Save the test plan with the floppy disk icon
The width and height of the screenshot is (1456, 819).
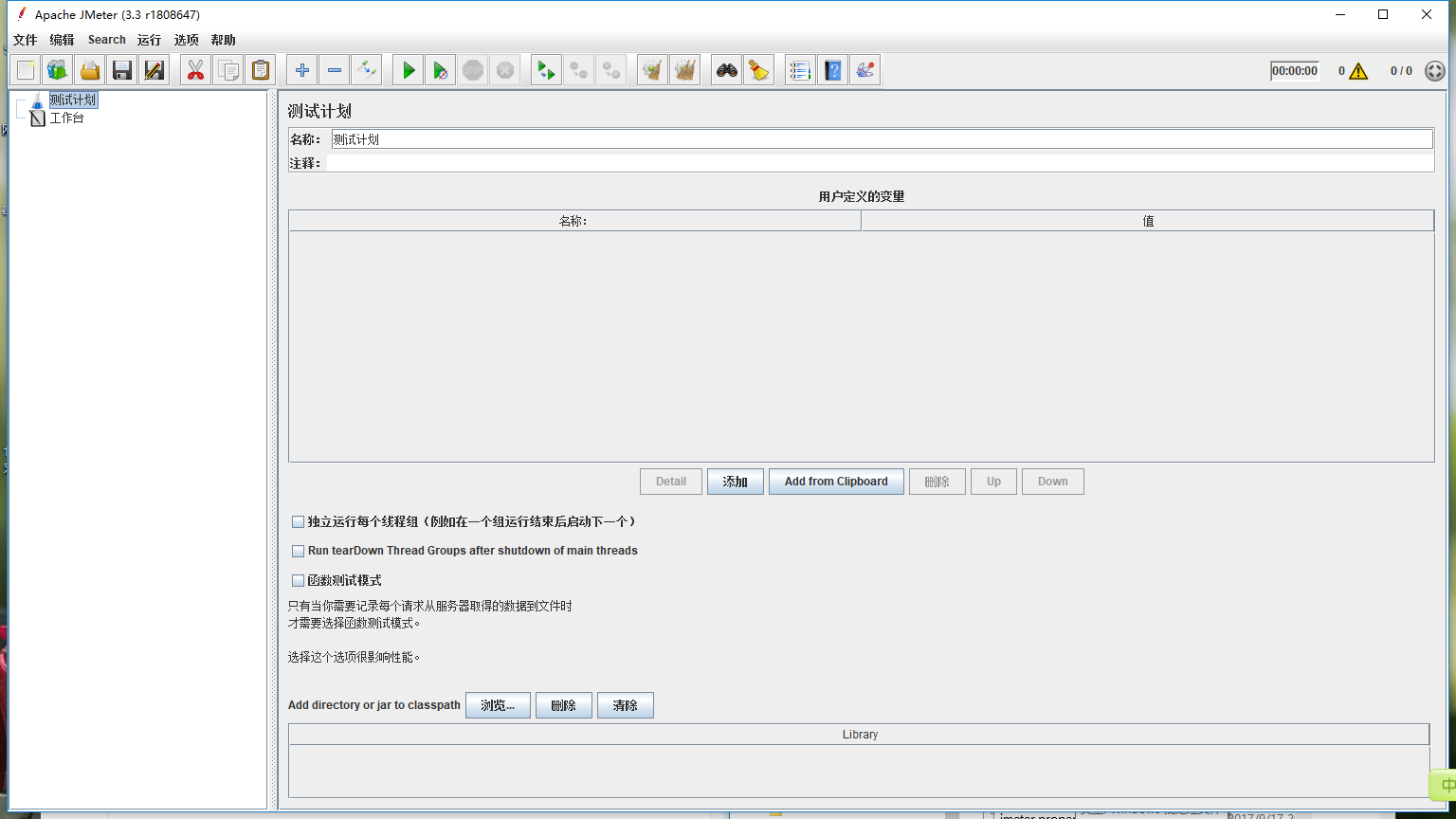tap(121, 70)
